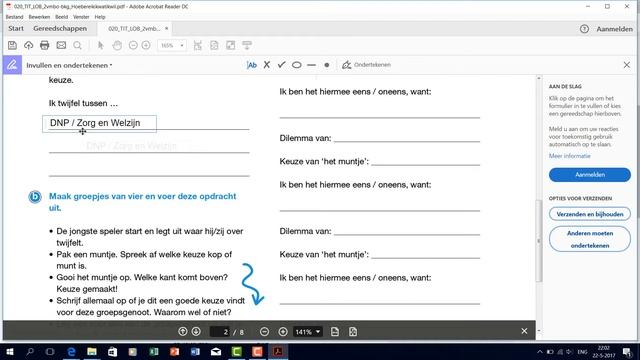Click the full screen mode icon
The width and height of the screenshot is (640, 360).
pos(231,45)
